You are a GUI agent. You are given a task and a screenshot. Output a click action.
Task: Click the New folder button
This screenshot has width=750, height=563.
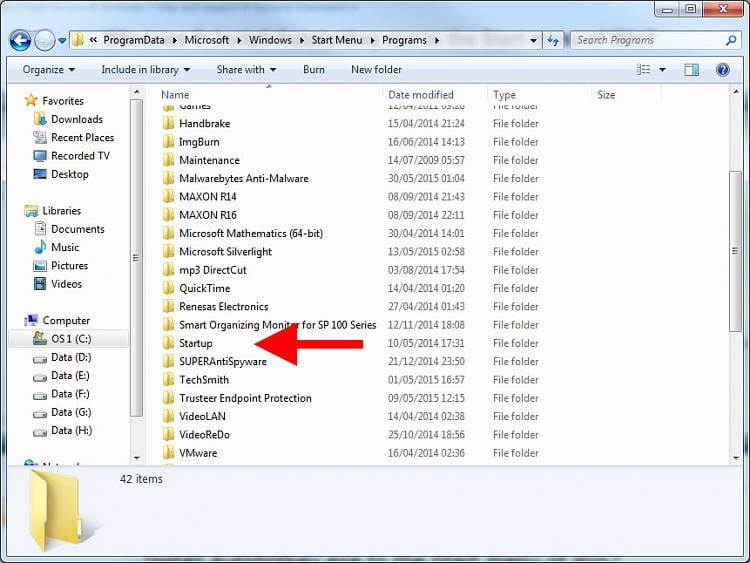376,70
